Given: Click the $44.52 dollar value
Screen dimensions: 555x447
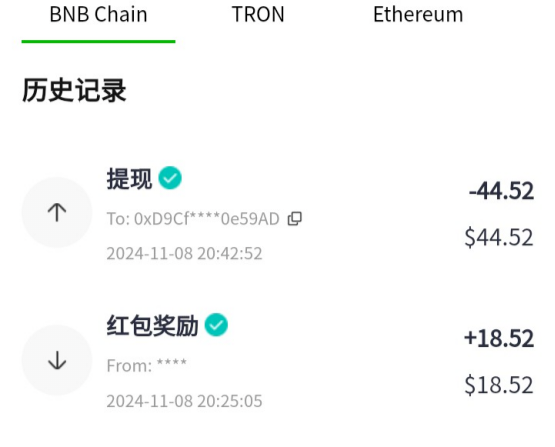Looking at the screenshot, I should [499, 237].
